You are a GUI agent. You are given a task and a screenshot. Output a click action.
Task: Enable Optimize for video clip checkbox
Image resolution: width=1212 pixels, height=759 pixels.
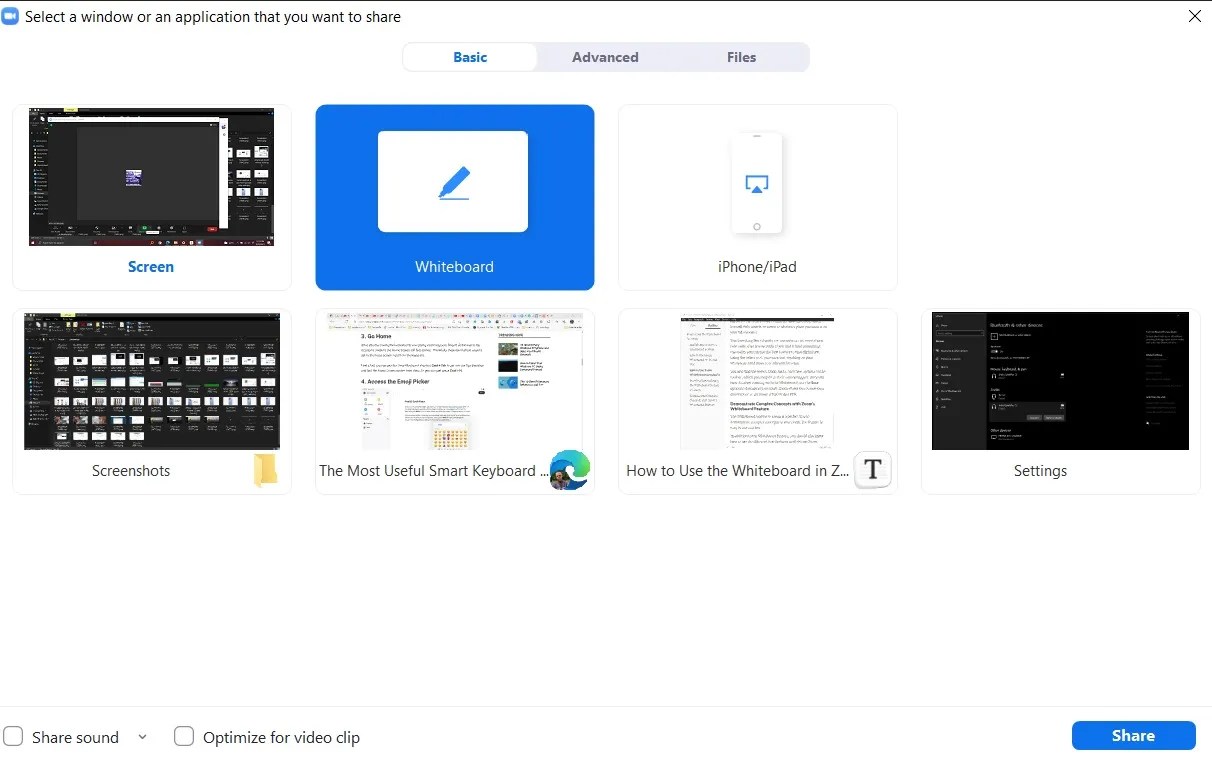184,737
